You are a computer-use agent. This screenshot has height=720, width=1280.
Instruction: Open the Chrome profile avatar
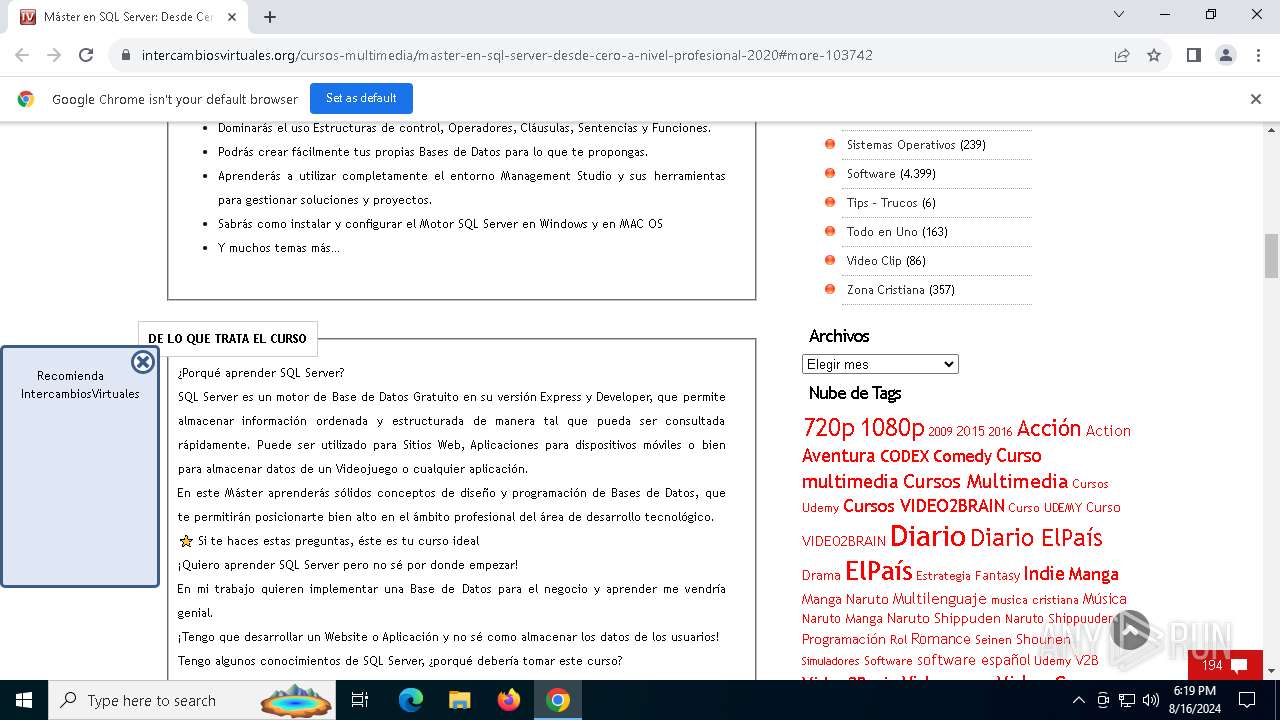[x=1225, y=55]
